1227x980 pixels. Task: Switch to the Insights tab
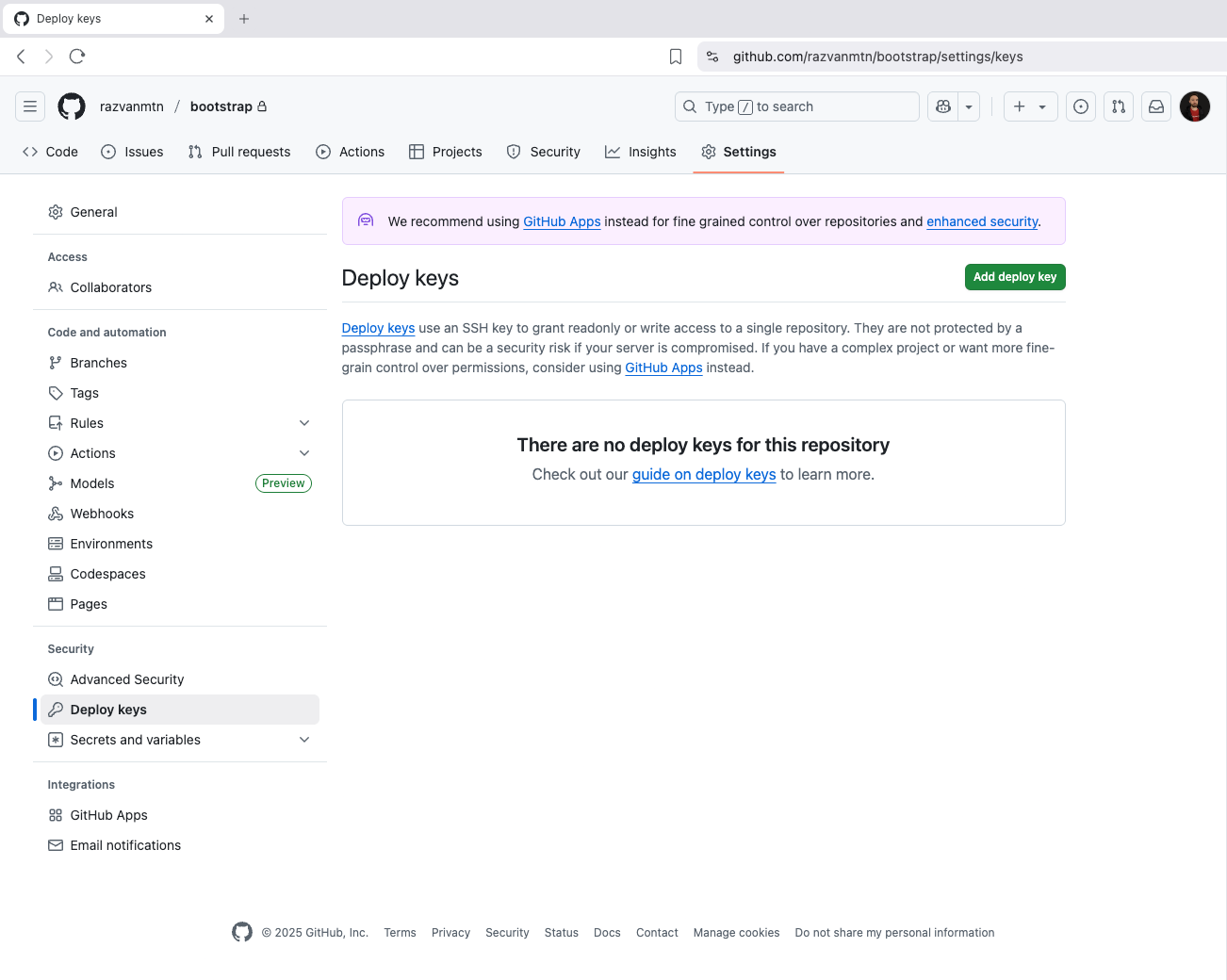click(641, 152)
